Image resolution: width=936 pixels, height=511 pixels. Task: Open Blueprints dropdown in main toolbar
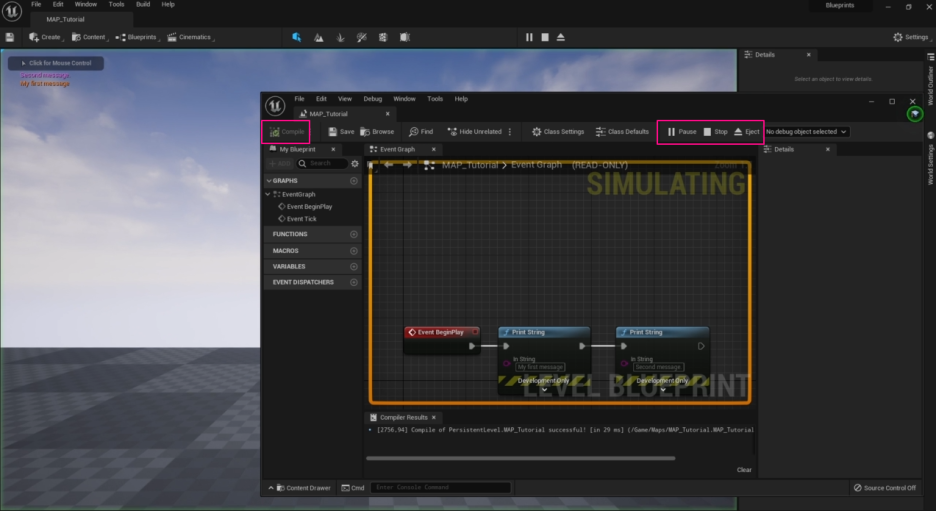[x=137, y=37]
